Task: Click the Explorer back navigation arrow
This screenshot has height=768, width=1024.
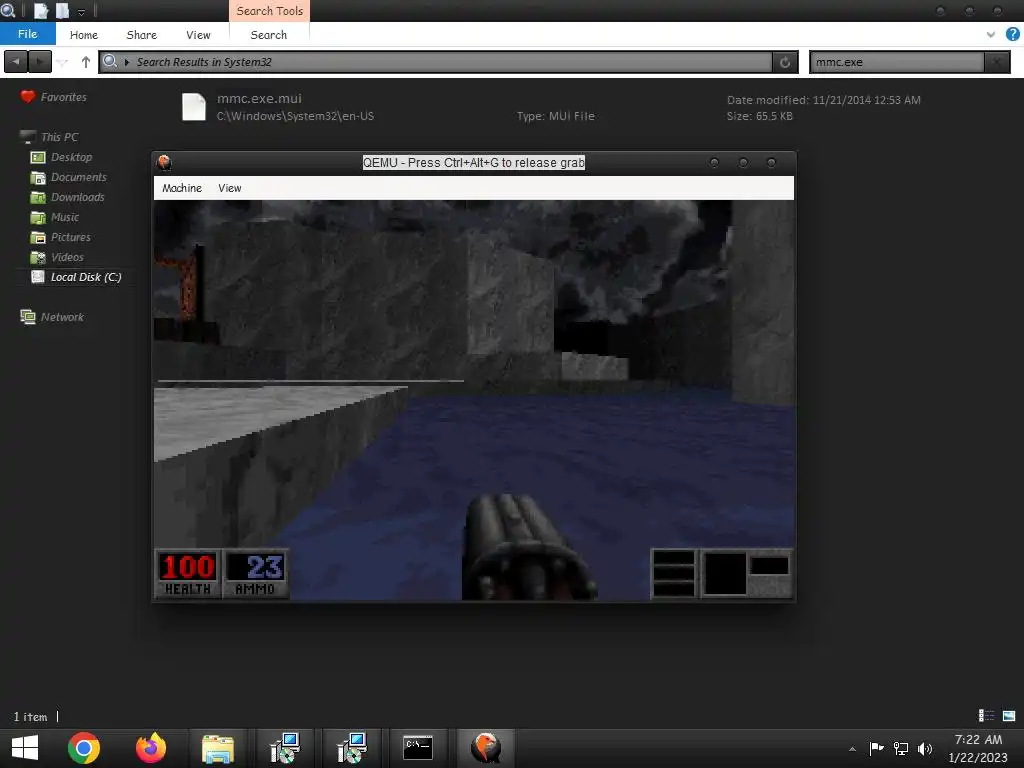Action: (x=16, y=62)
